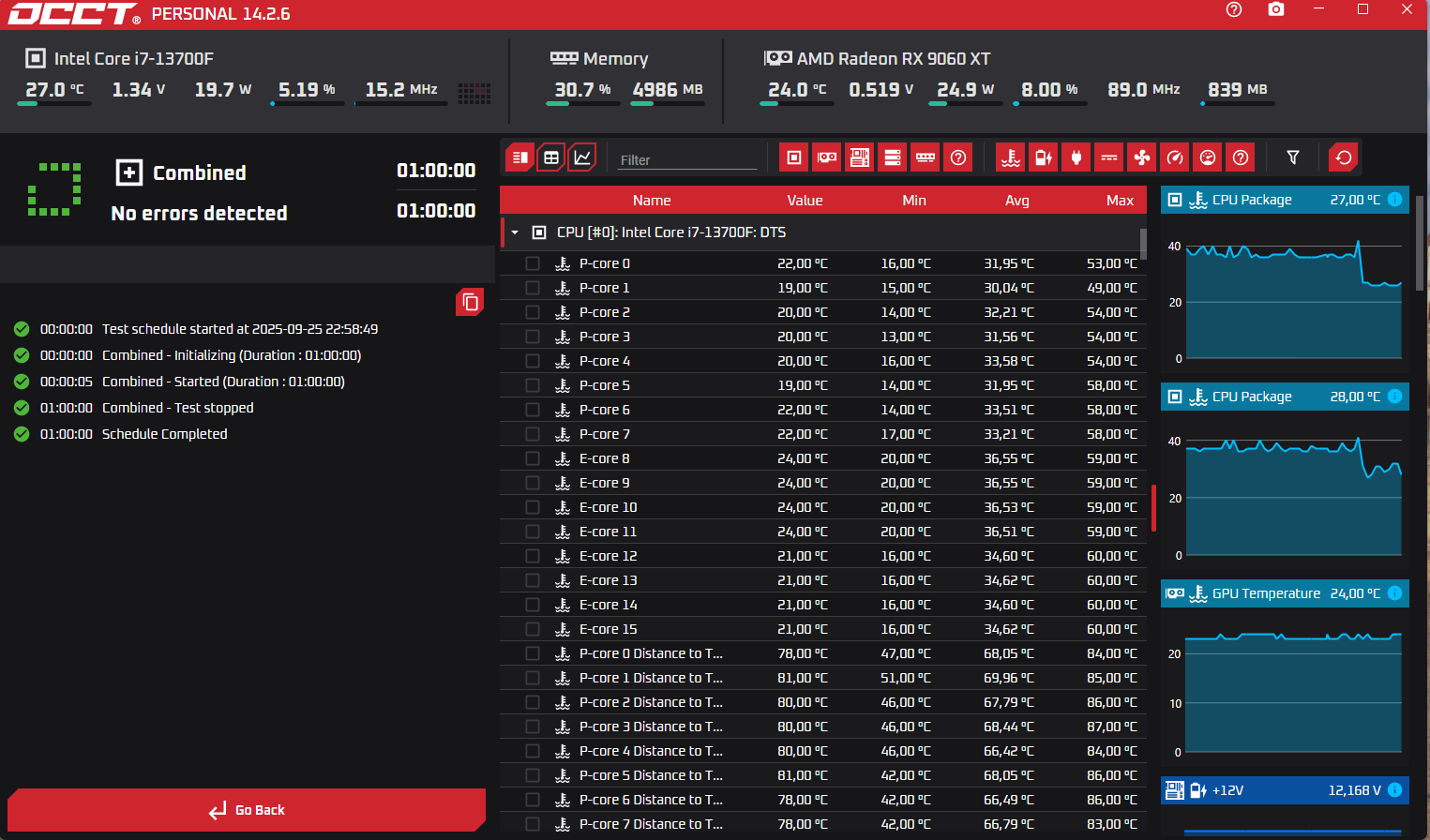This screenshot has width=1430, height=840.
Task: Switch to the table view icon
Action: tap(550, 157)
